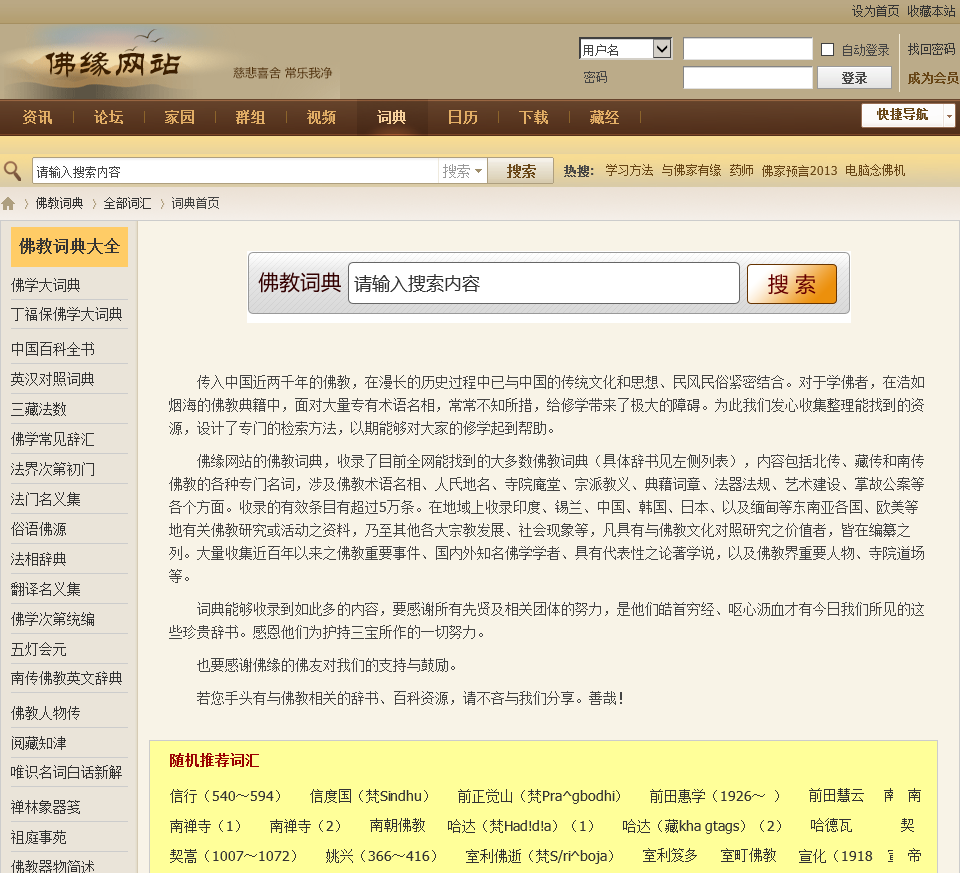Screen dimensions: 960x873
Task: Click the top bar 搜索 button
Action: click(x=521, y=171)
